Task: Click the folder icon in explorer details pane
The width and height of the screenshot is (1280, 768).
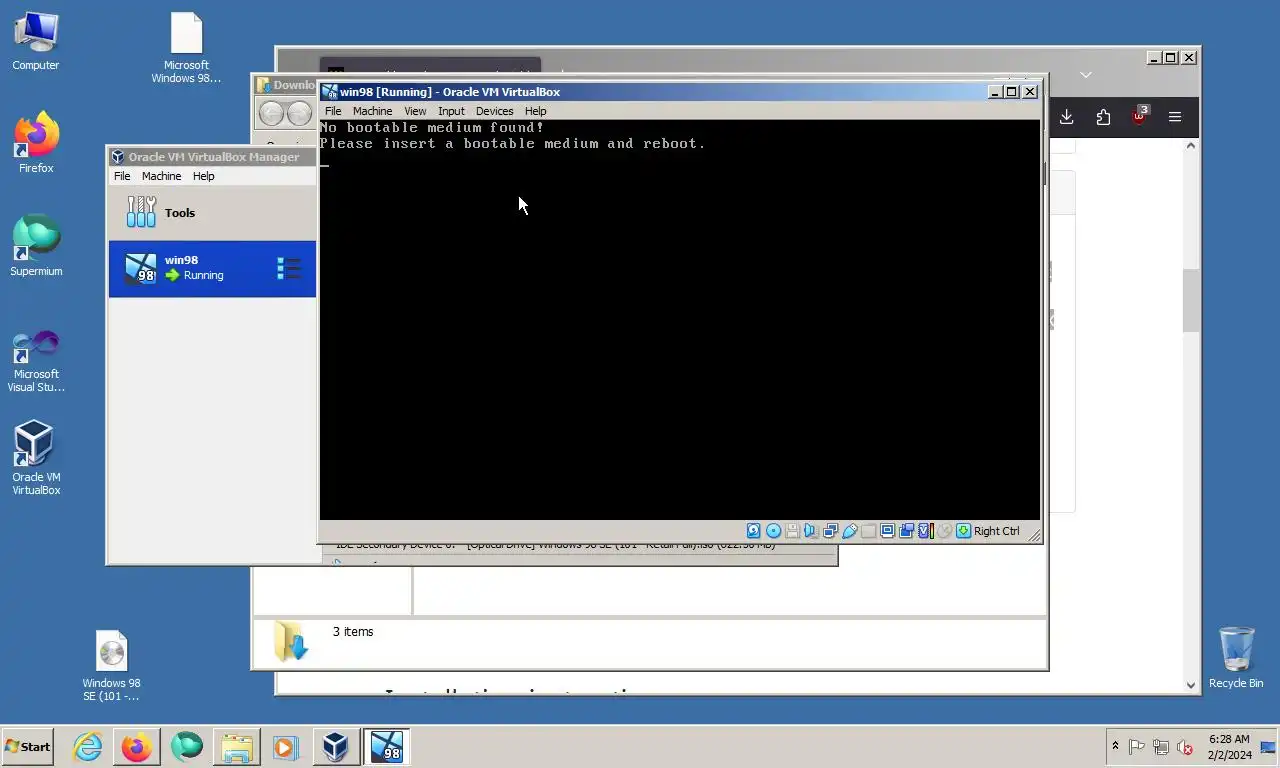Action: tap(290, 641)
